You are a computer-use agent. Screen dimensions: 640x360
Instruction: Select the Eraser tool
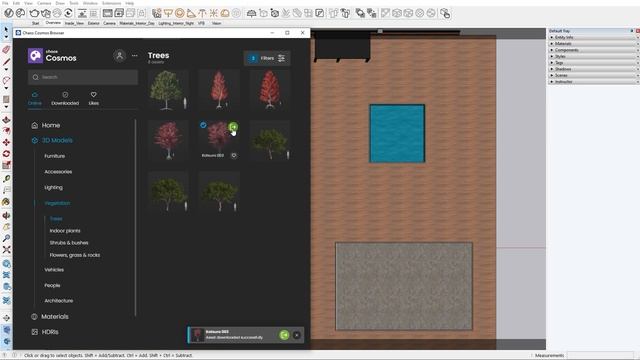pyautogui.click(x=6, y=50)
